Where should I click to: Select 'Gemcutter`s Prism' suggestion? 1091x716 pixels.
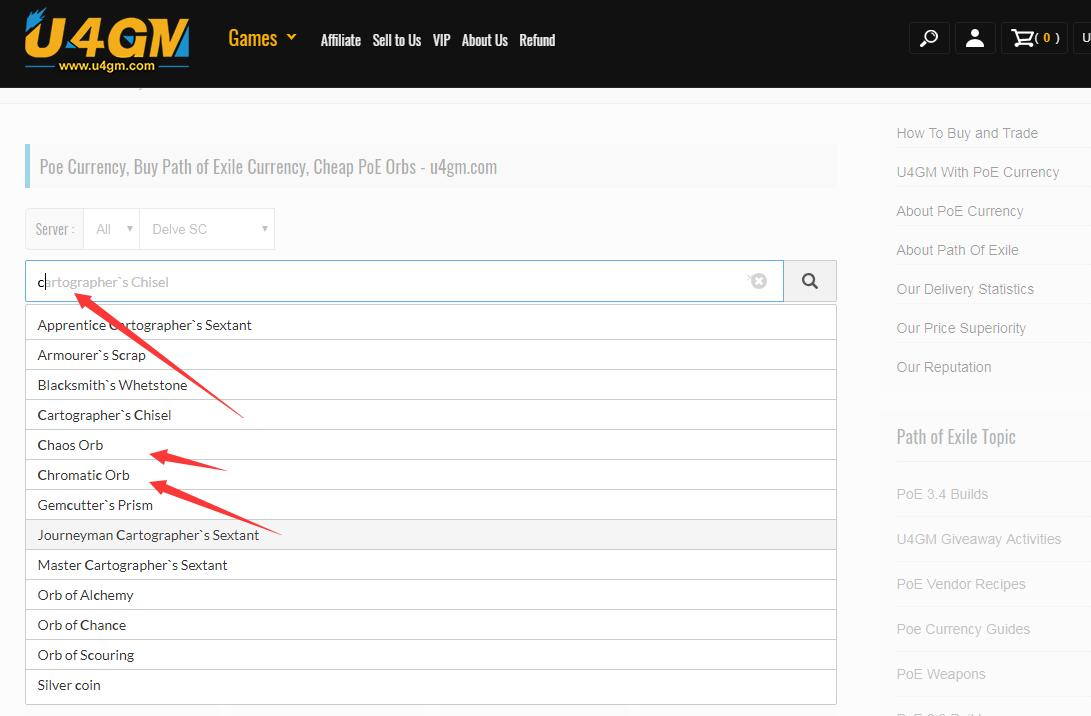431,504
